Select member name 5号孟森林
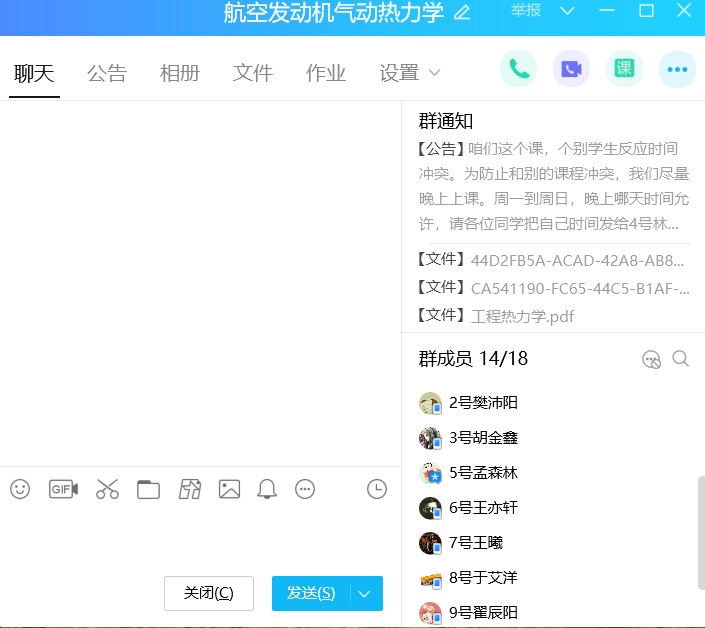The height and width of the screenshot is (628, 705). pyautogui.click(x=483, y=473)
